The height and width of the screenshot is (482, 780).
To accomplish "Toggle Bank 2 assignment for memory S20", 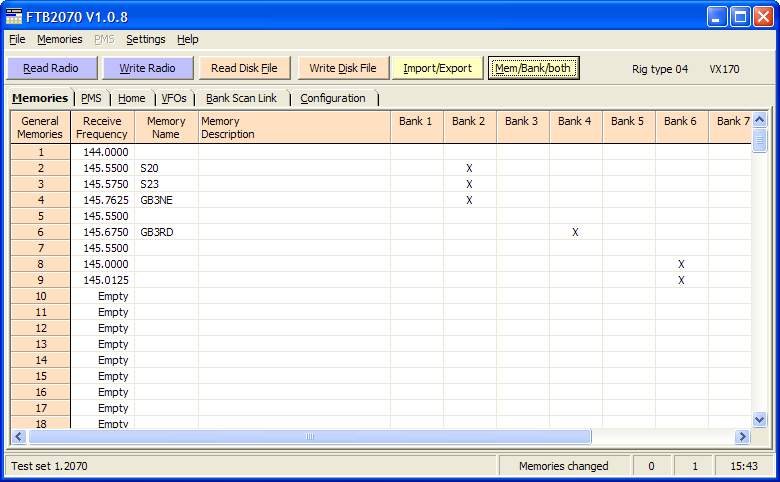I will click(x=469, y=168).
